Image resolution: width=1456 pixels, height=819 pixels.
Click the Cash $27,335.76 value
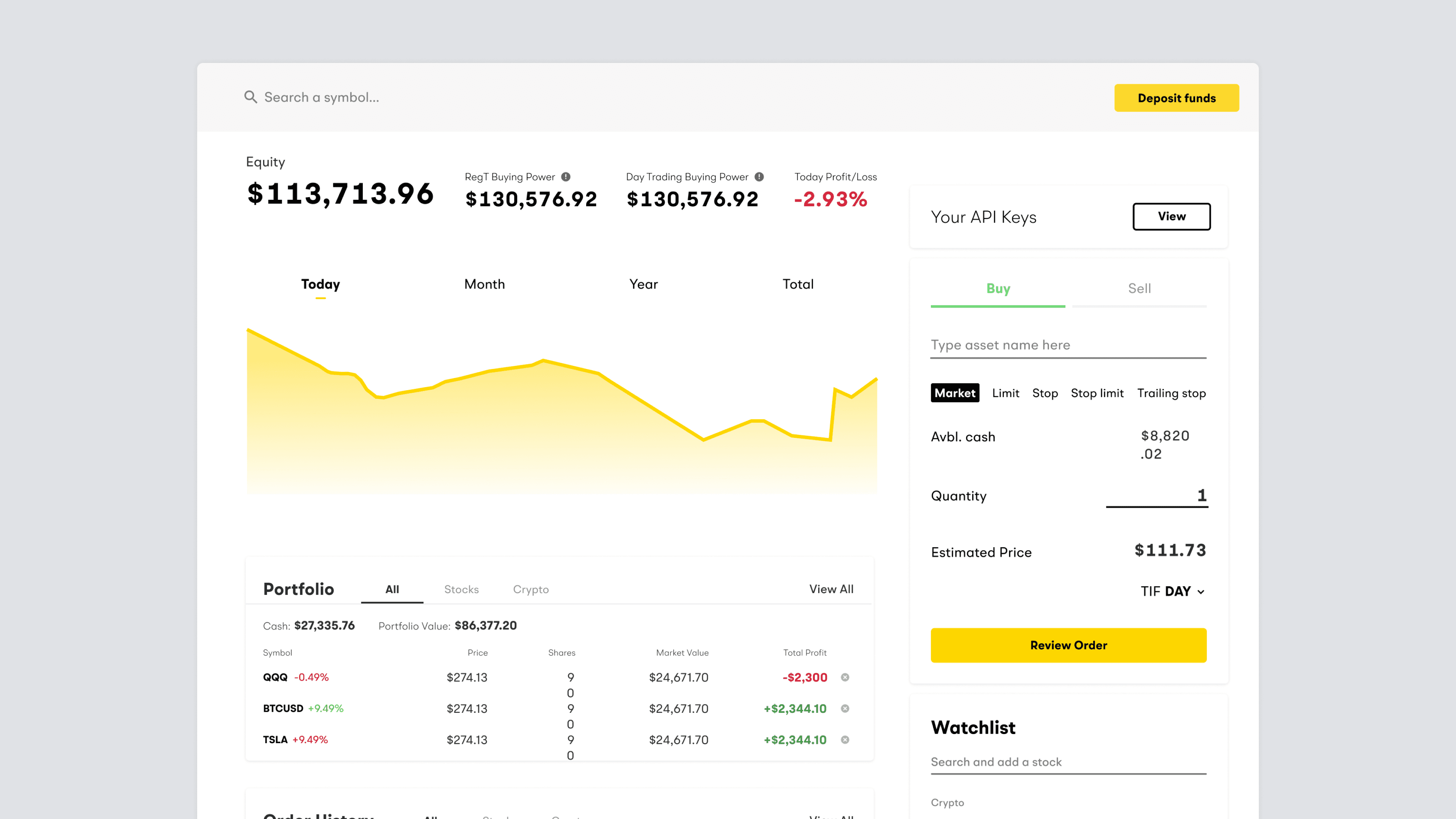pos(324,625)
